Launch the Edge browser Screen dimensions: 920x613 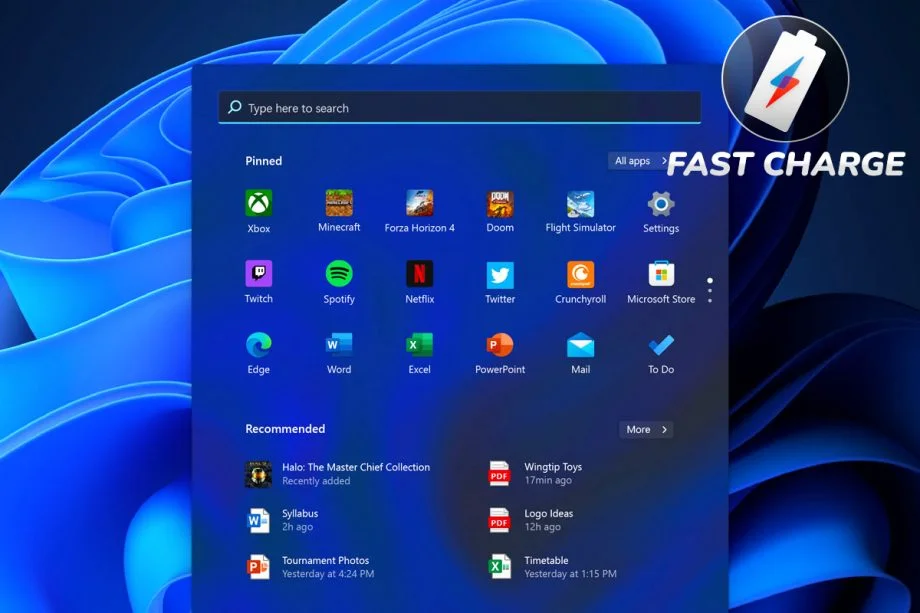pyautogui.click(x=258, y=345)
